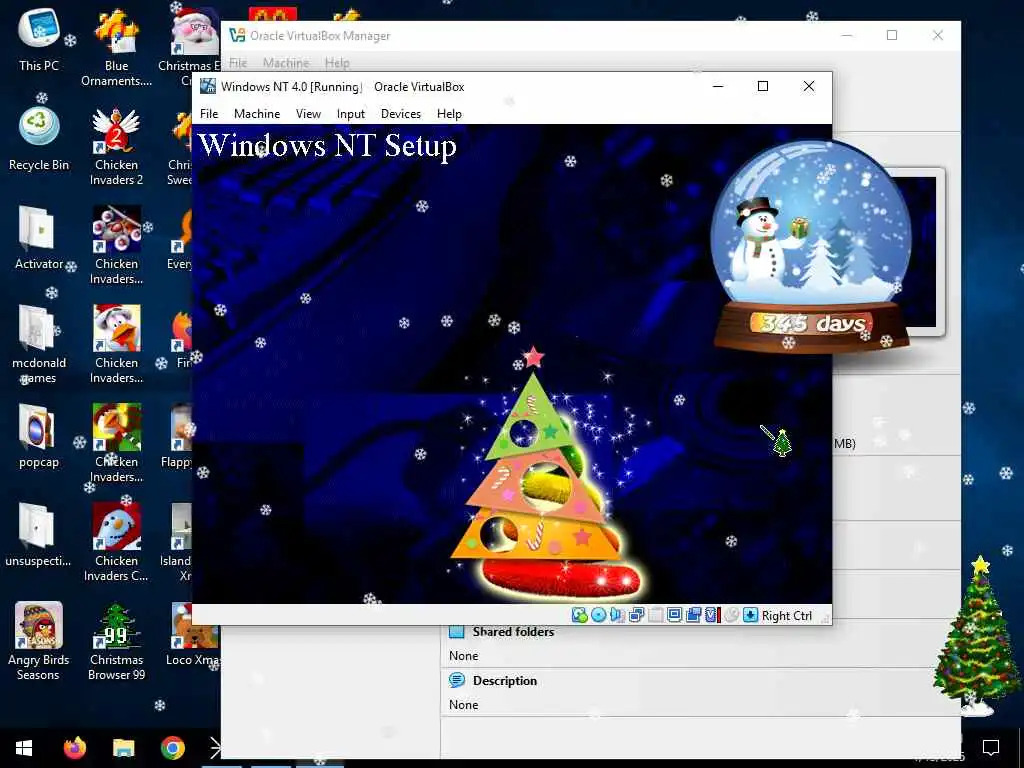Viewport: 1024px width, 768px height.
Task: Close the Oracle VirtualBox Manager window
Action: [937, 35]
